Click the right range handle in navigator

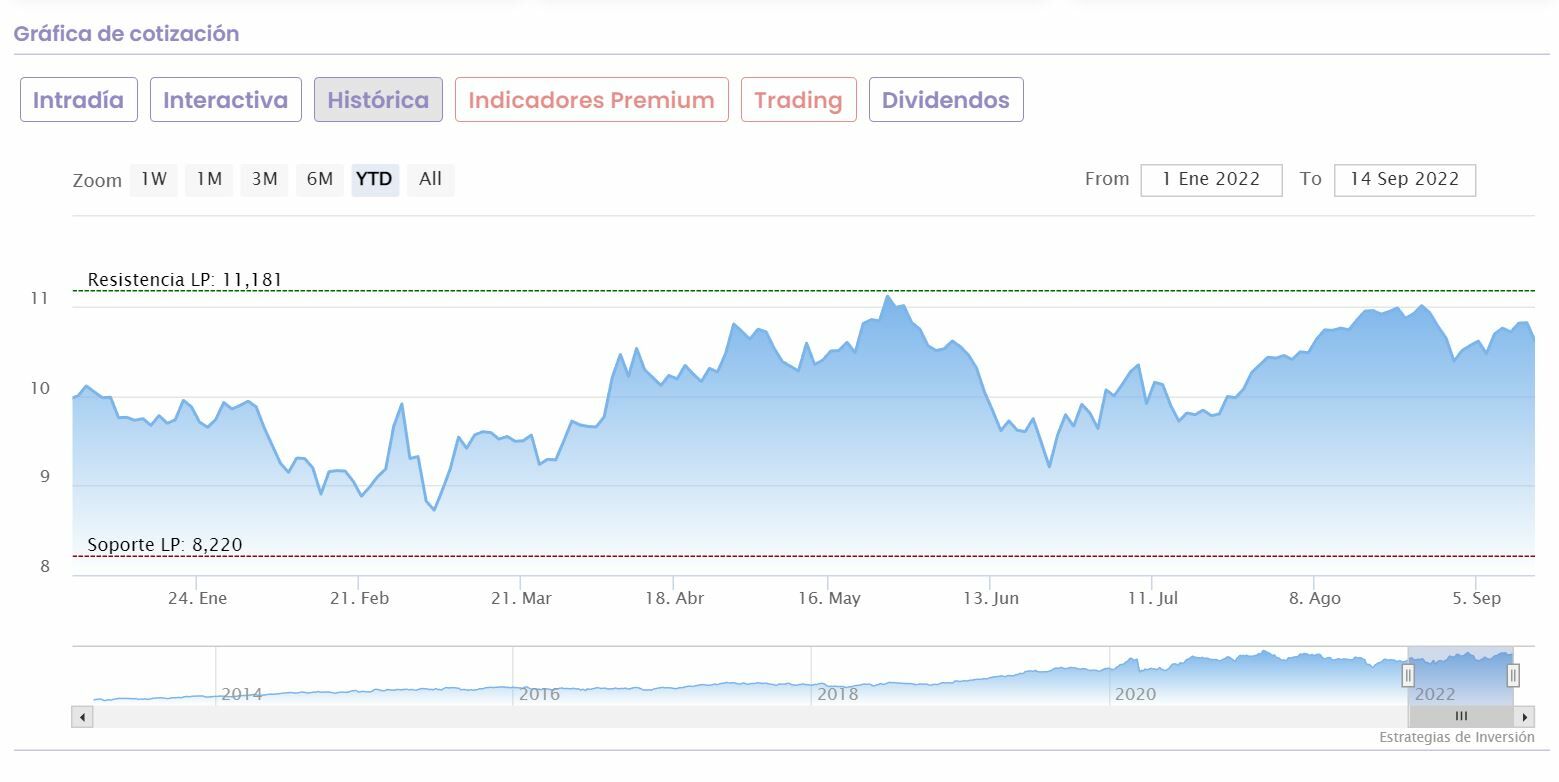pos(1513,676)
